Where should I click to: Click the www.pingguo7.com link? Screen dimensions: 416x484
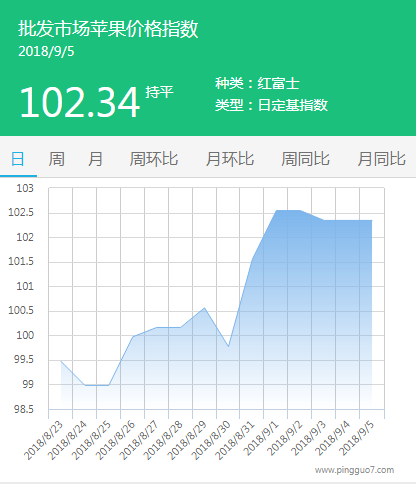[x=354, y=470]
